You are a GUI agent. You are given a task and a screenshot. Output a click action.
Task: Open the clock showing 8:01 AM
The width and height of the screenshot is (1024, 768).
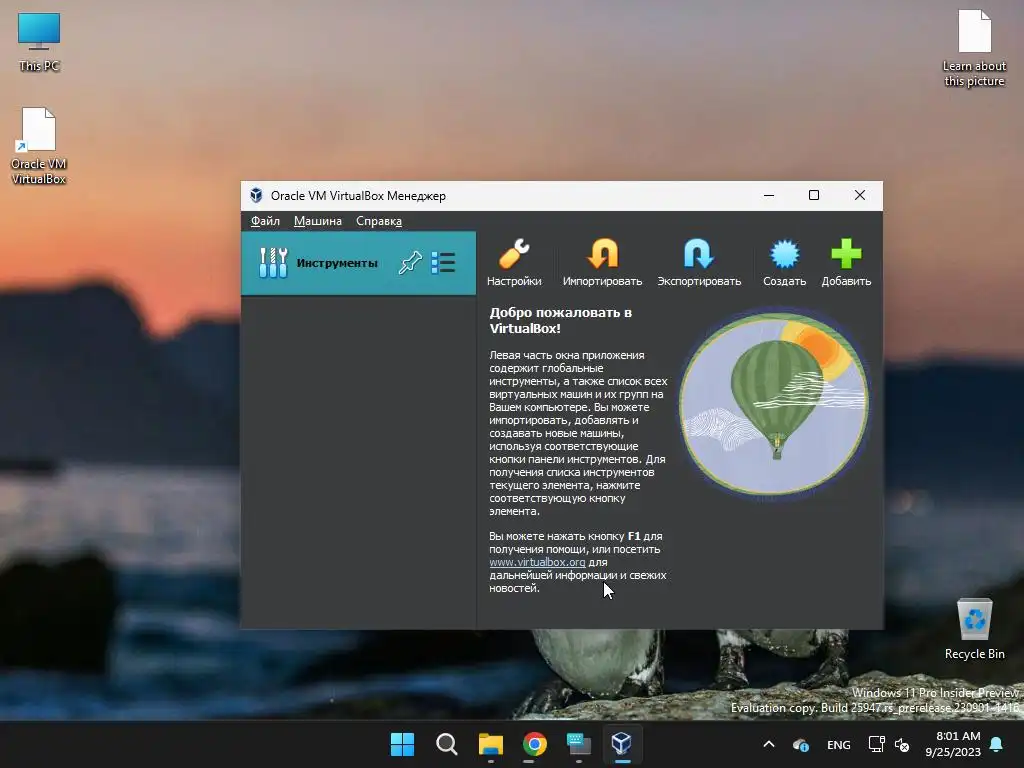(953, 744)
